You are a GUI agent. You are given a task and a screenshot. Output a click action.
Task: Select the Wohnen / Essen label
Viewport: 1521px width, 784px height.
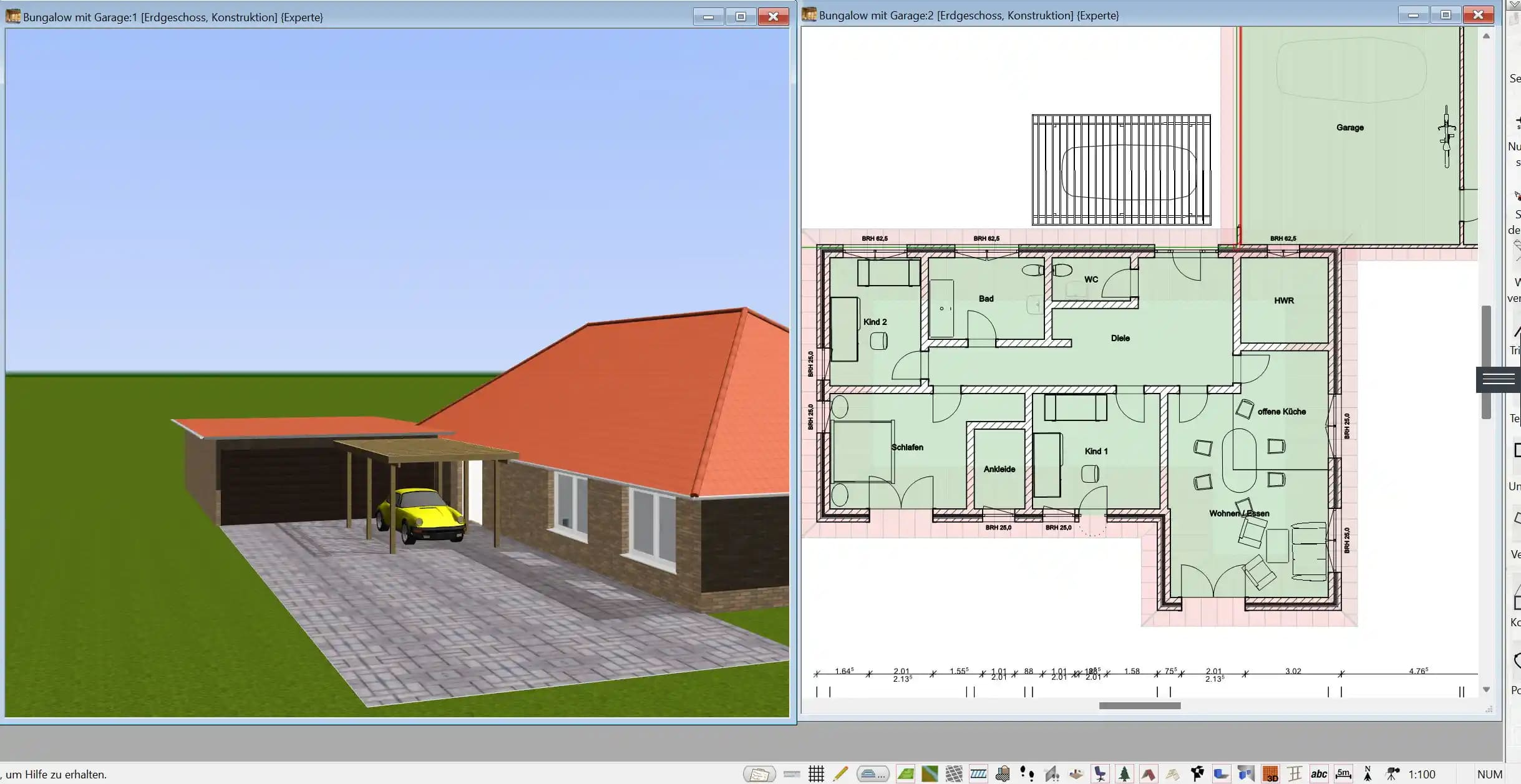[1239, 513]
